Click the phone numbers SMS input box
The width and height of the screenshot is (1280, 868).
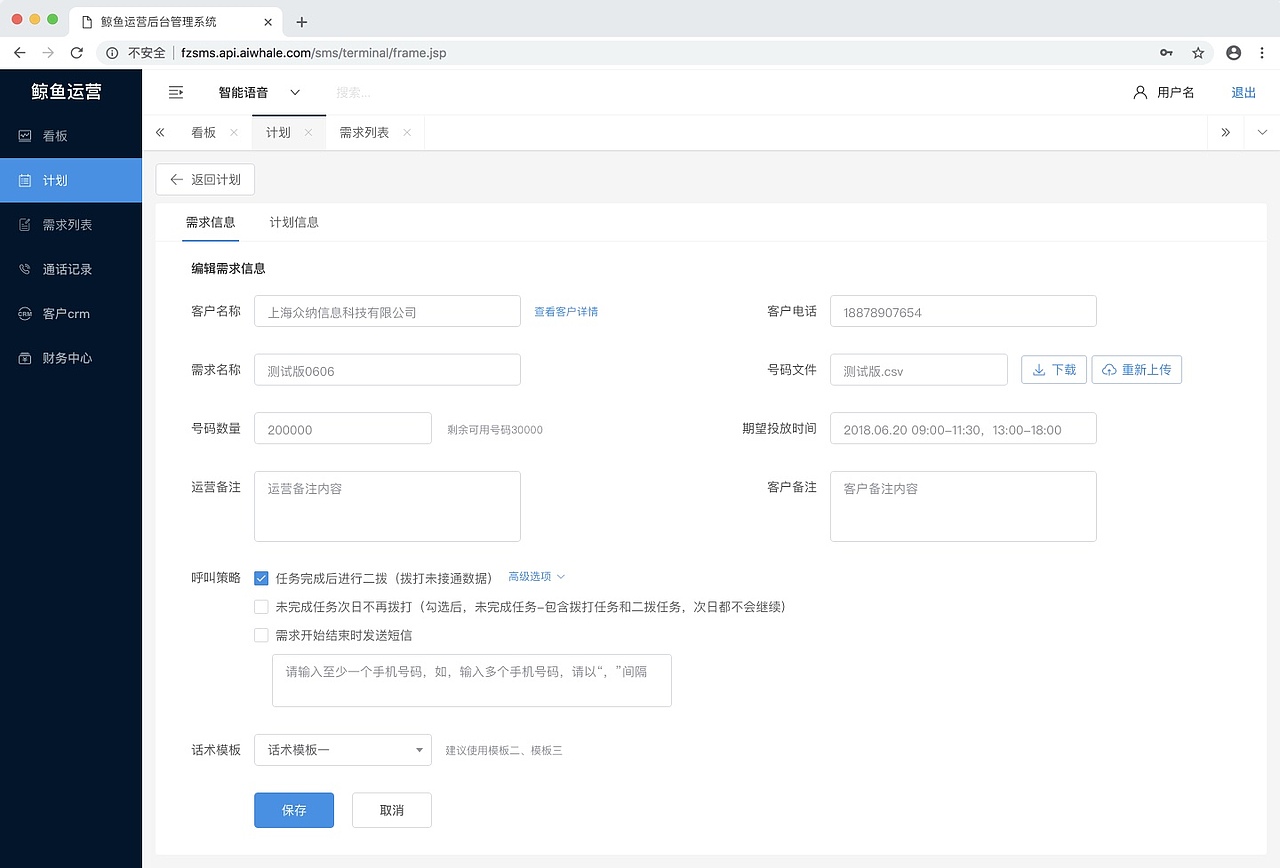(471, 680)
